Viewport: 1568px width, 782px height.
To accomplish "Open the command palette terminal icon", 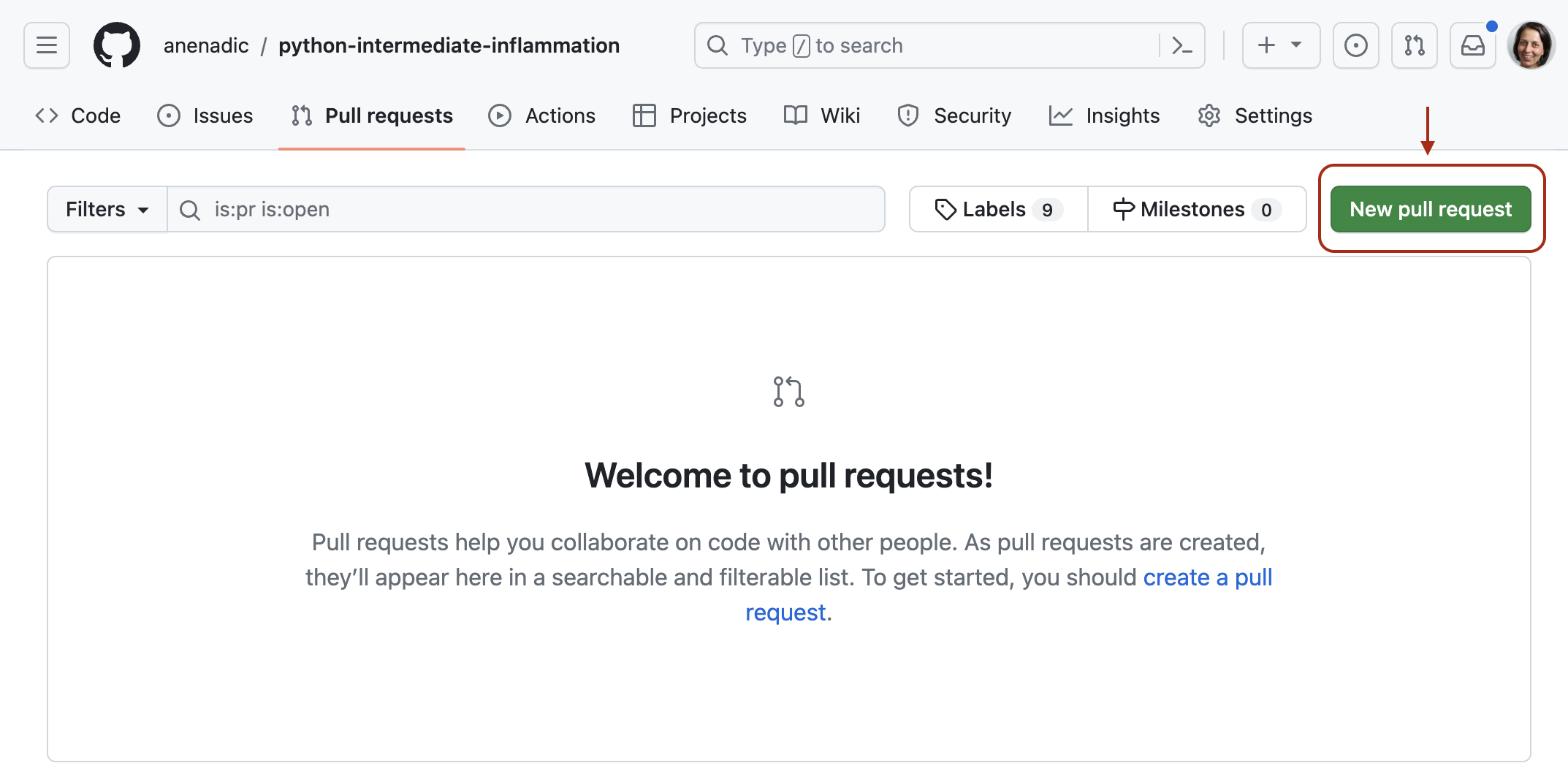I will pos(1181,45).
